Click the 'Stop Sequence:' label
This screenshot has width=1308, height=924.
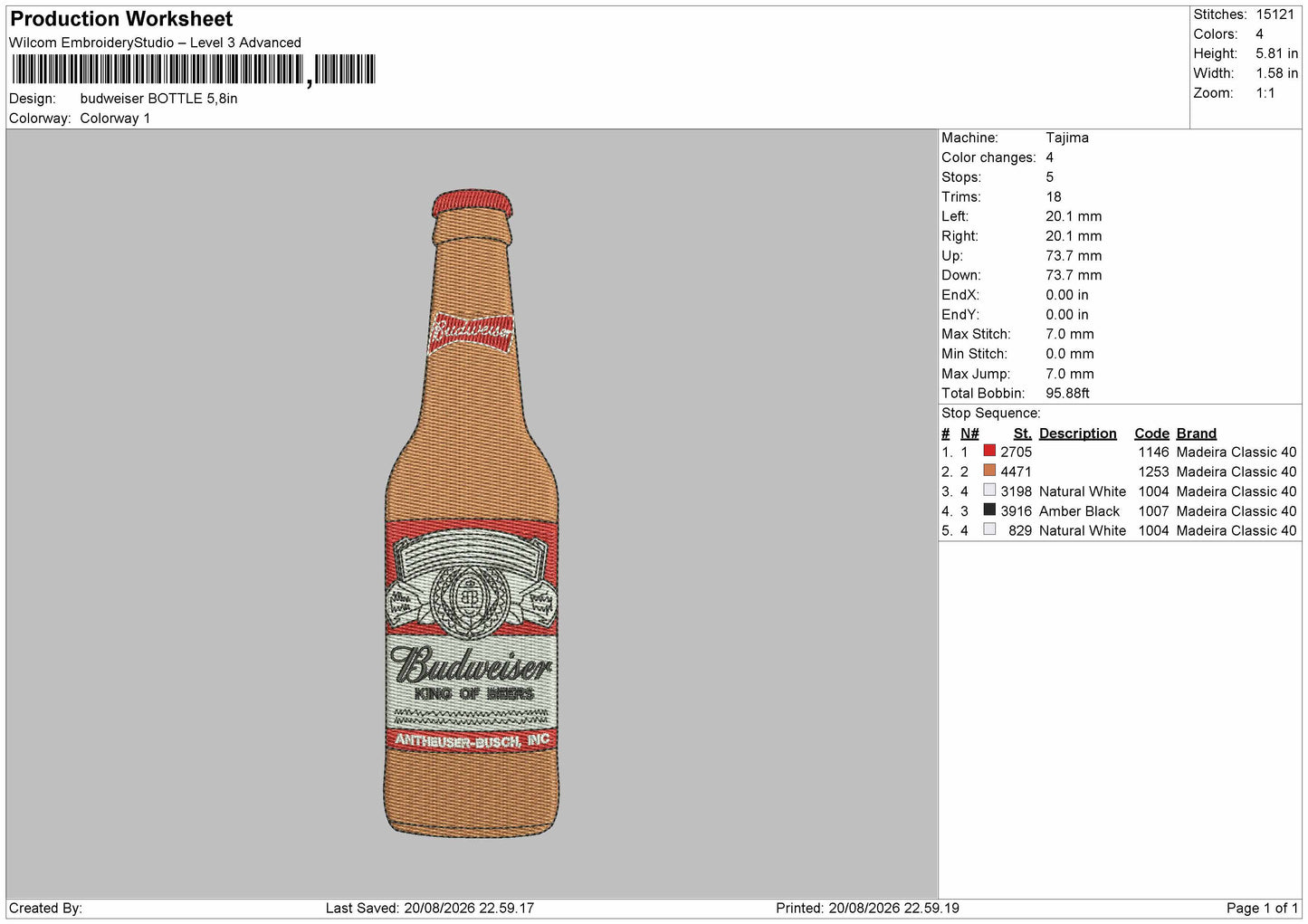click(x=991, y=413)
